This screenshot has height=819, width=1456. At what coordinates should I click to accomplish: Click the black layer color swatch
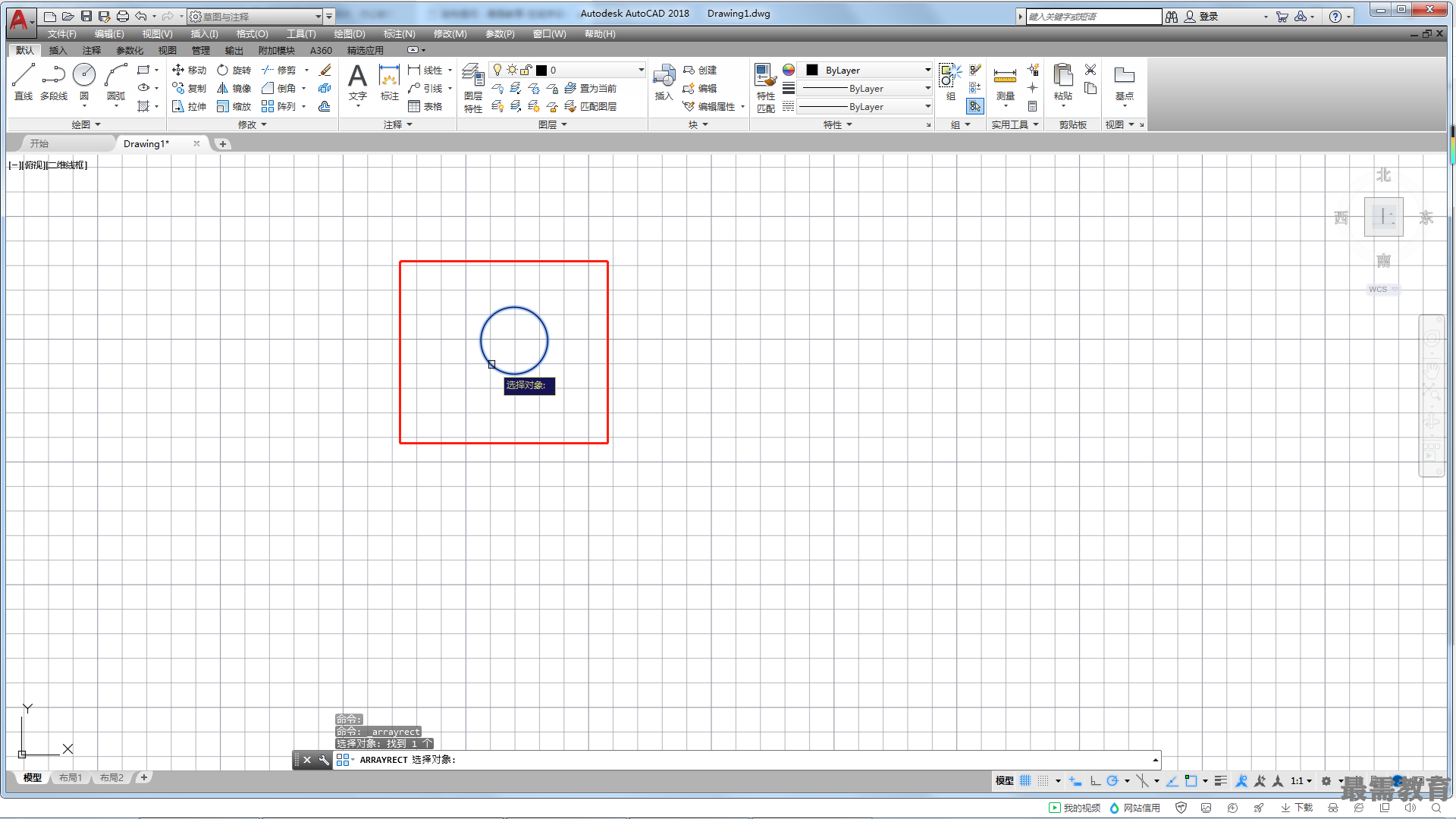(x=541, y=70)
